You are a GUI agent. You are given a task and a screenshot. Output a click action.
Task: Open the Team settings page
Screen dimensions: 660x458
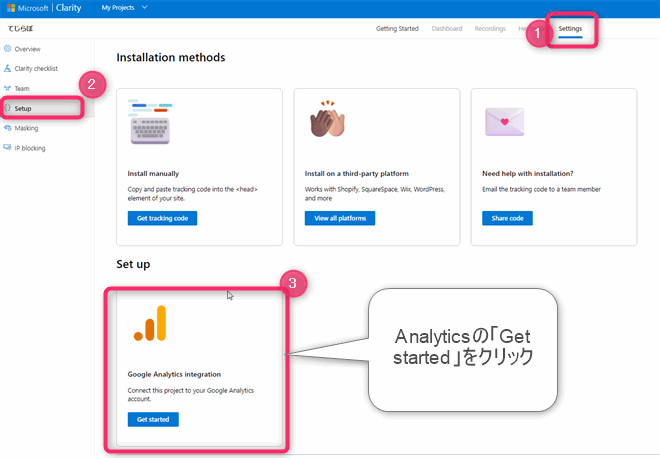22,88
